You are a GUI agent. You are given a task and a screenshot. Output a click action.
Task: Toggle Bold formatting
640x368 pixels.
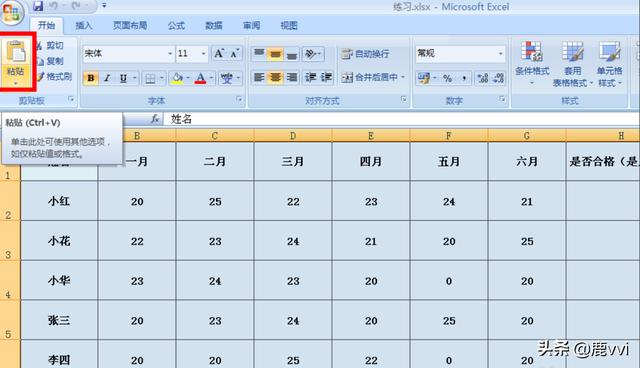pos(91,78)
